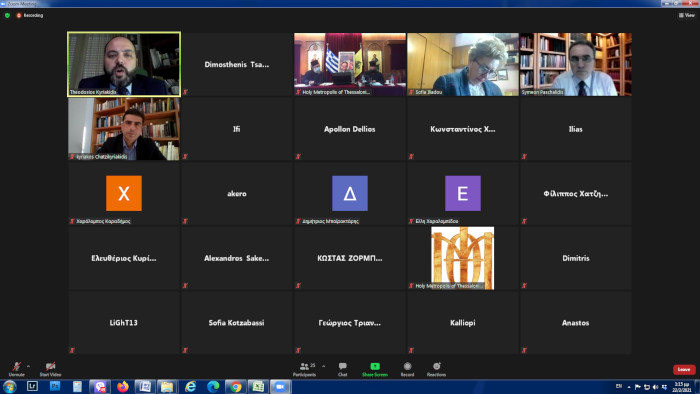This screenshot has height=394, width=700.
Task: Select Theodosios Kyriakidis video tile
Action: point(124,64)
